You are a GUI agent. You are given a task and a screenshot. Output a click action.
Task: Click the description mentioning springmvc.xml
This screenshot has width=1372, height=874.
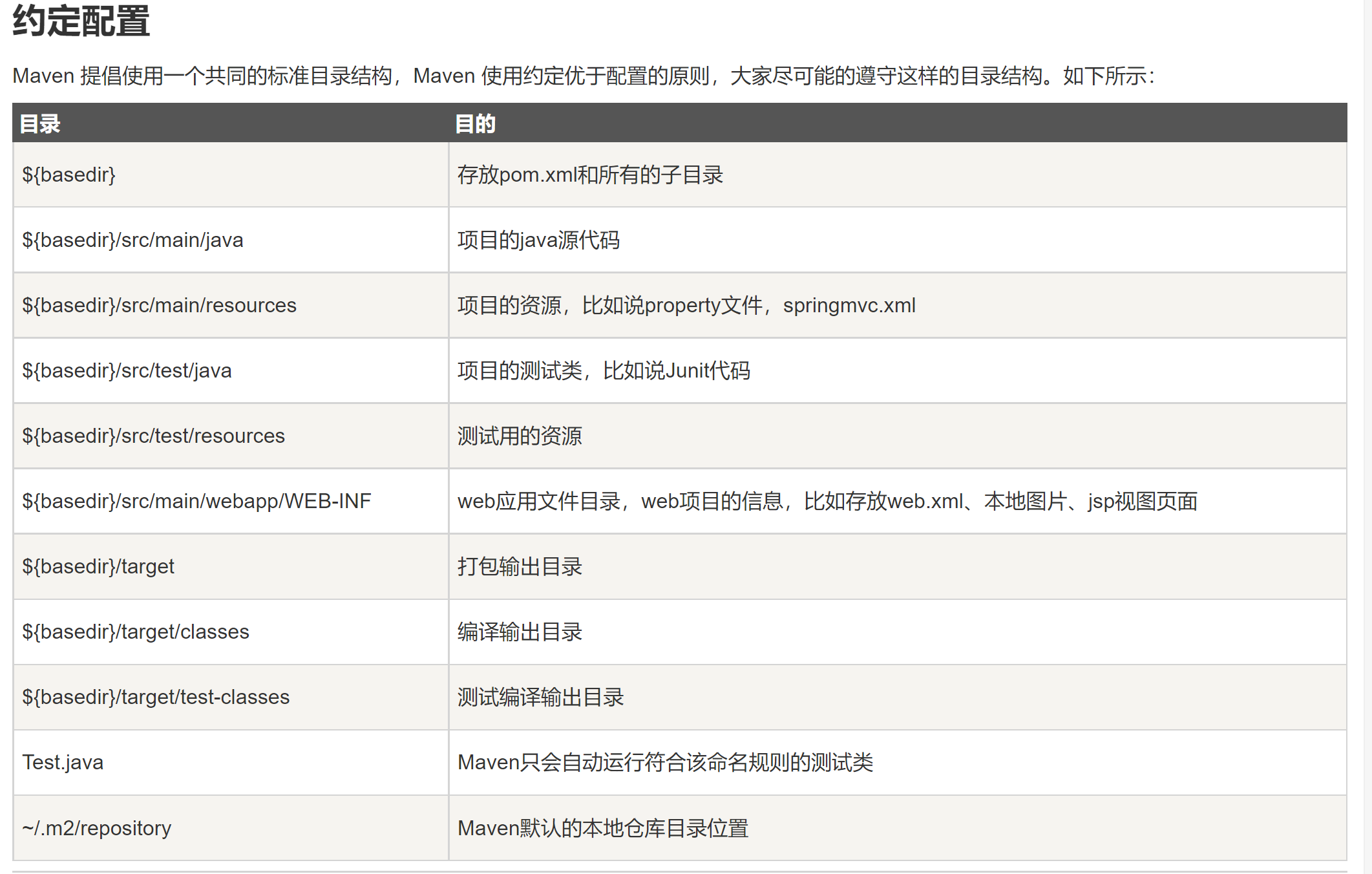pos(686,305)
